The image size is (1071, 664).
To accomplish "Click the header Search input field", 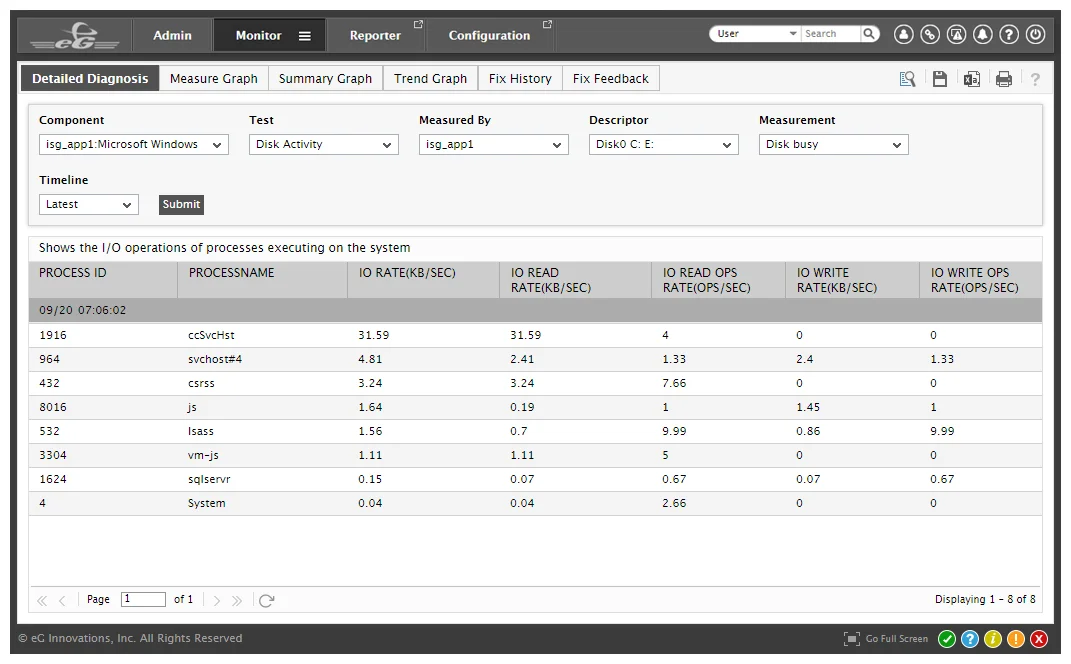I will coord(831,33).
